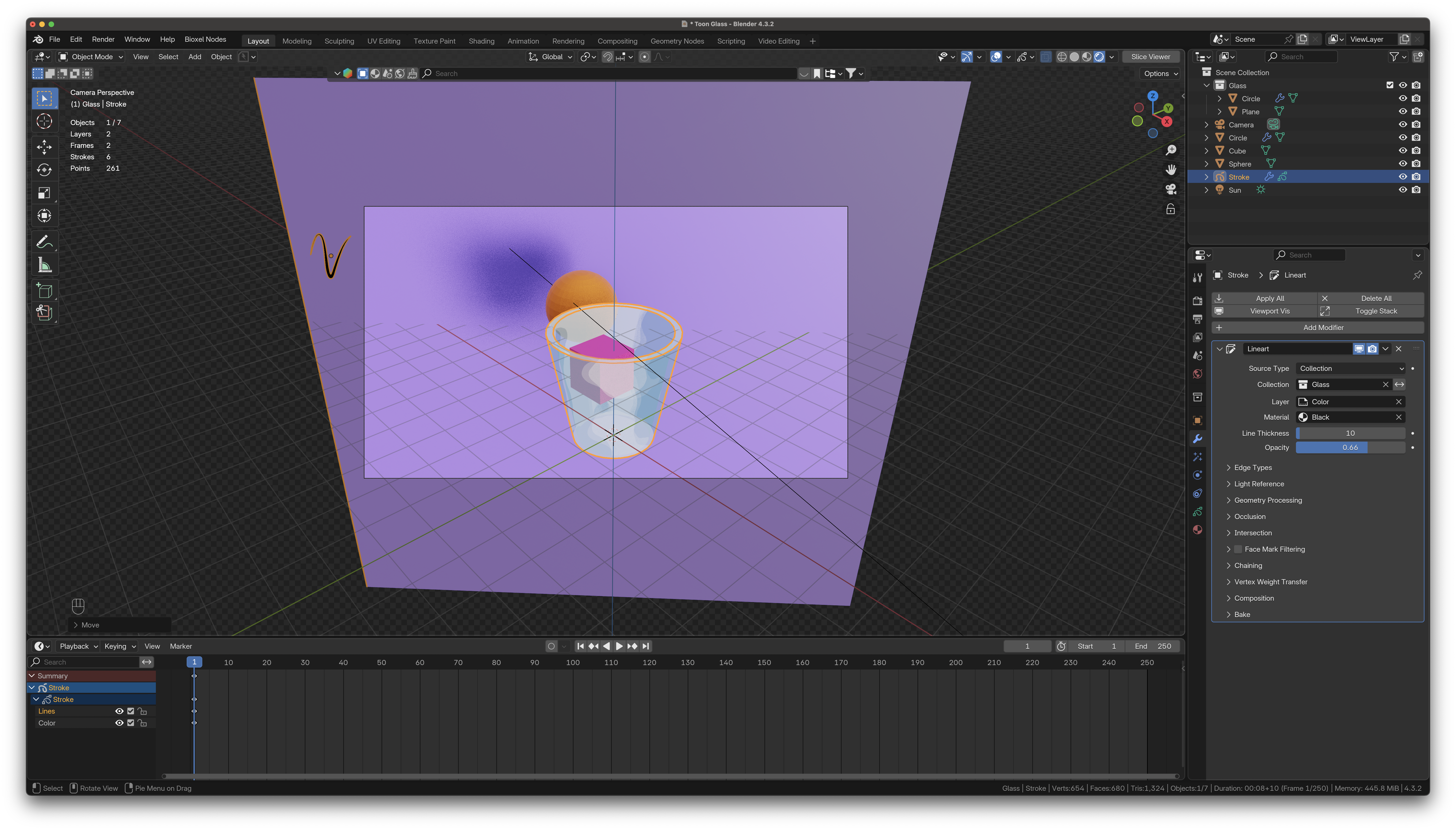1456x830 pixels.
Task: Open the Render properties tab
Action: point(1197,301)
